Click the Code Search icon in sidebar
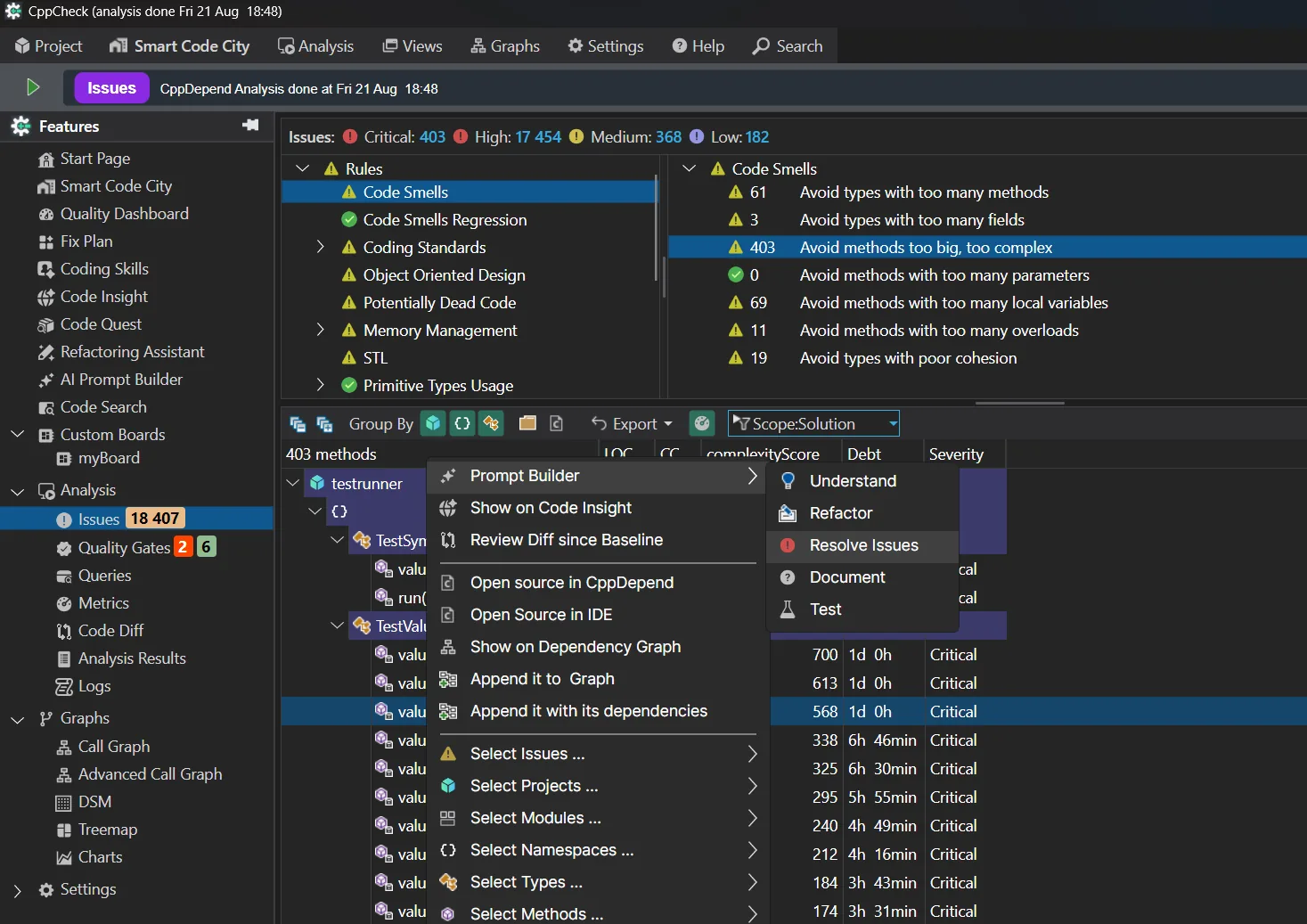The height and width of the screenshot is (924, 1307). [46, 408]
